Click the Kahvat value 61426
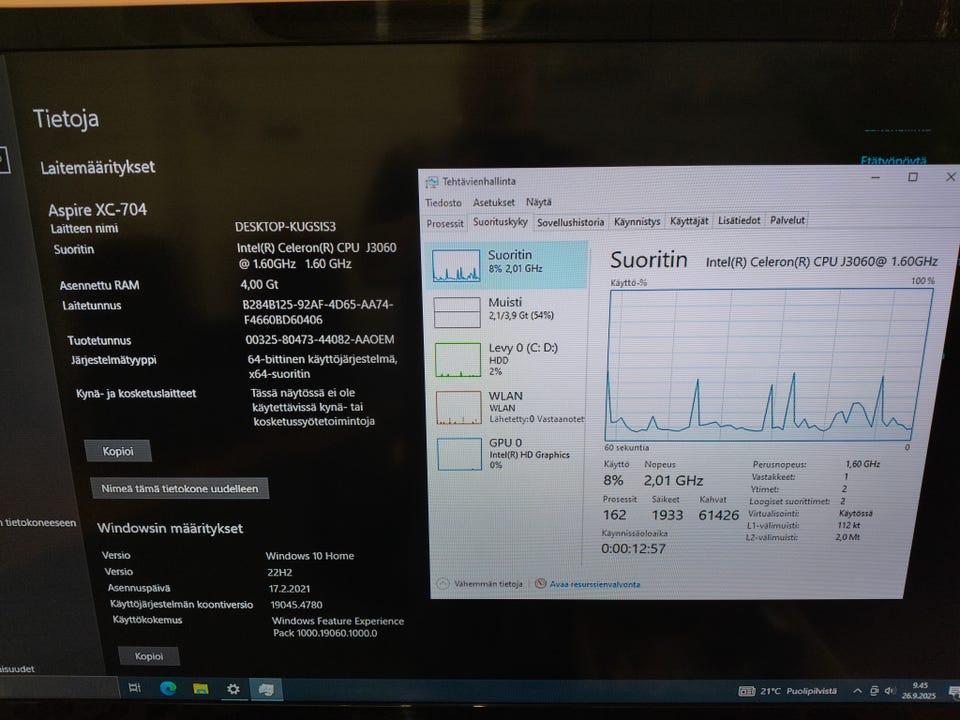This screenshot has height=720, width=960. point(719,516)
